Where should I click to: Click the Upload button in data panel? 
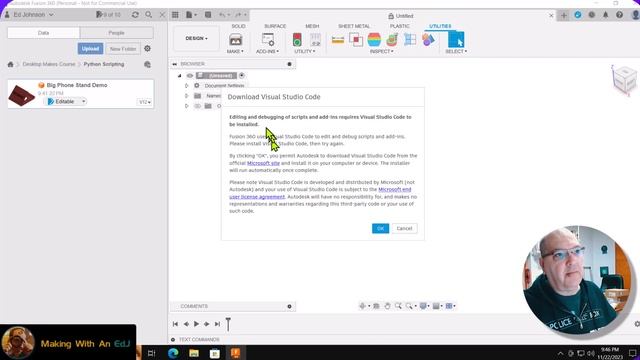pyautogui.click(x=90, y=49)
